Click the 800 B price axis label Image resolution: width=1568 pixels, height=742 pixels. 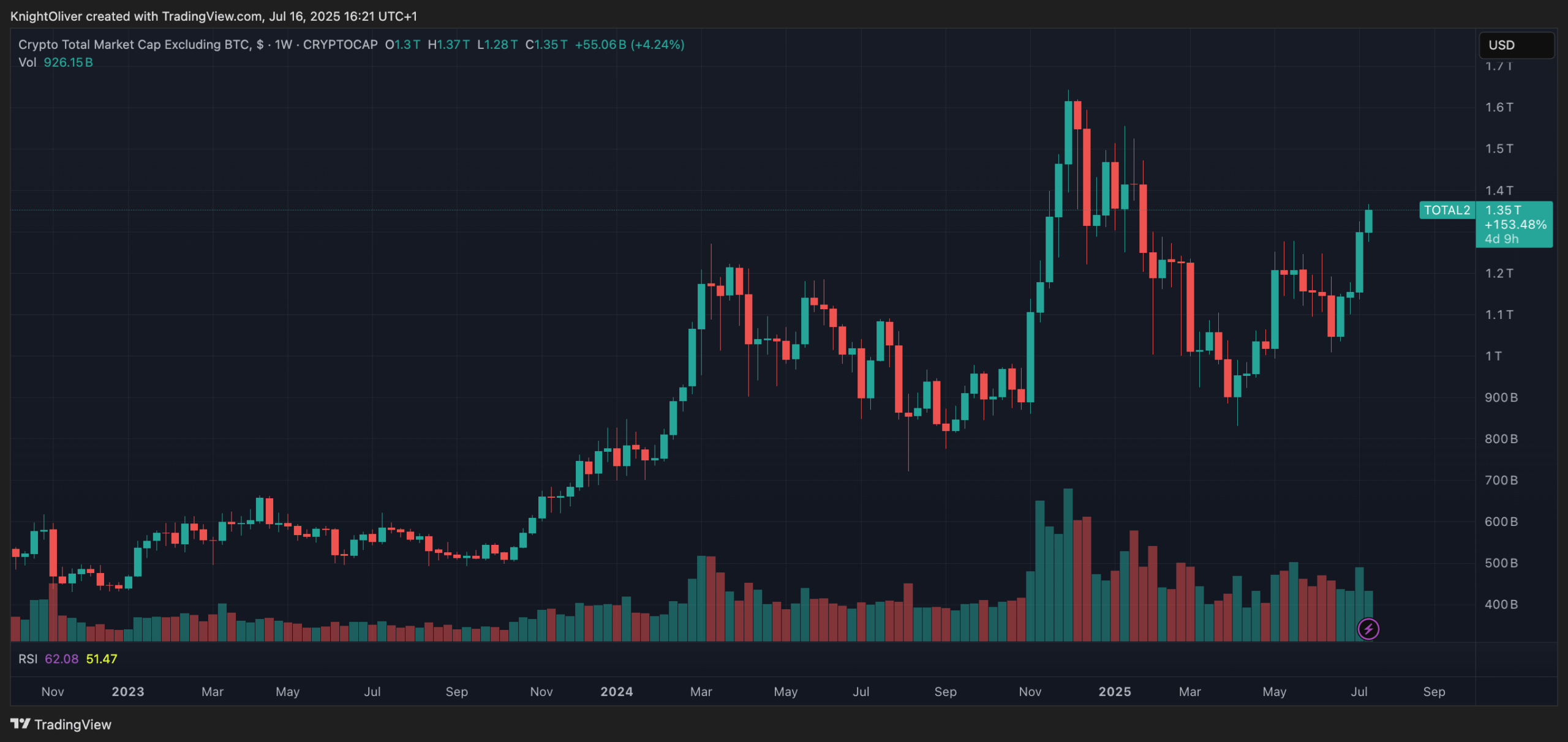coord(1501,439)
